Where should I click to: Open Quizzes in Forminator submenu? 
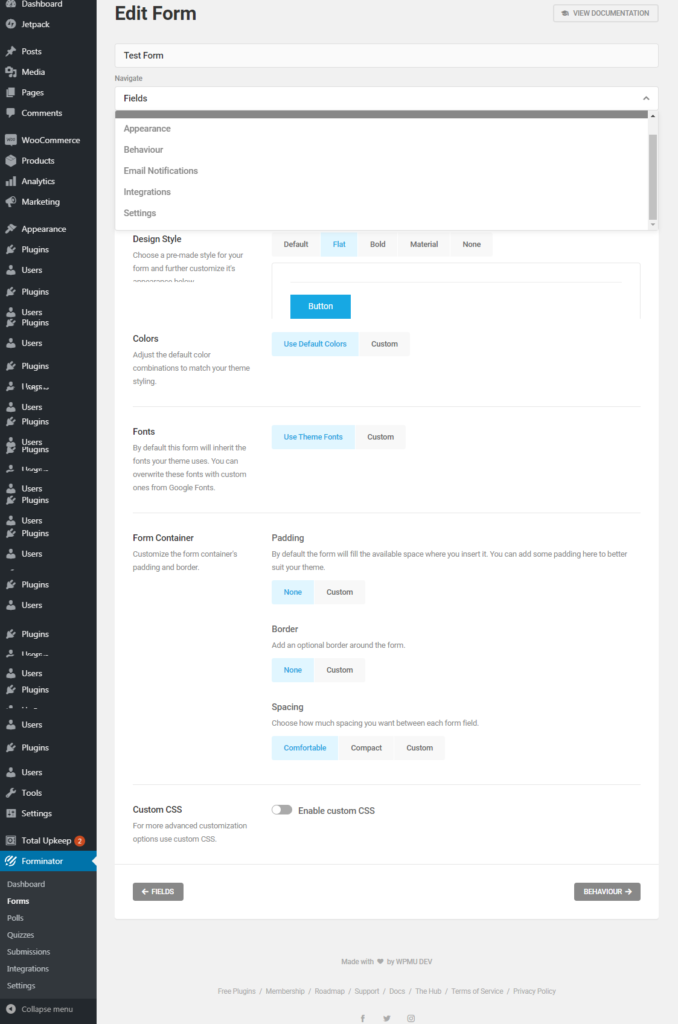click(20, 935)
